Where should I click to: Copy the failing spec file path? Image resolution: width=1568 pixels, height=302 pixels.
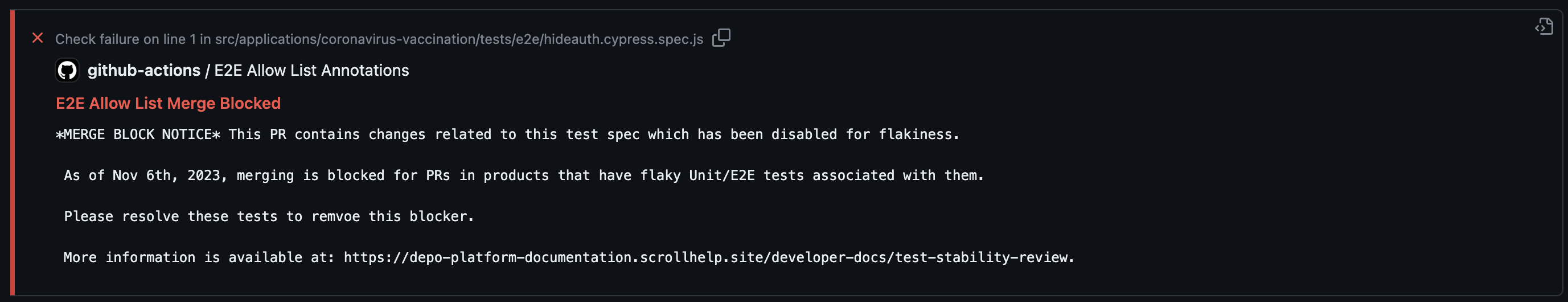click(721, 38)
